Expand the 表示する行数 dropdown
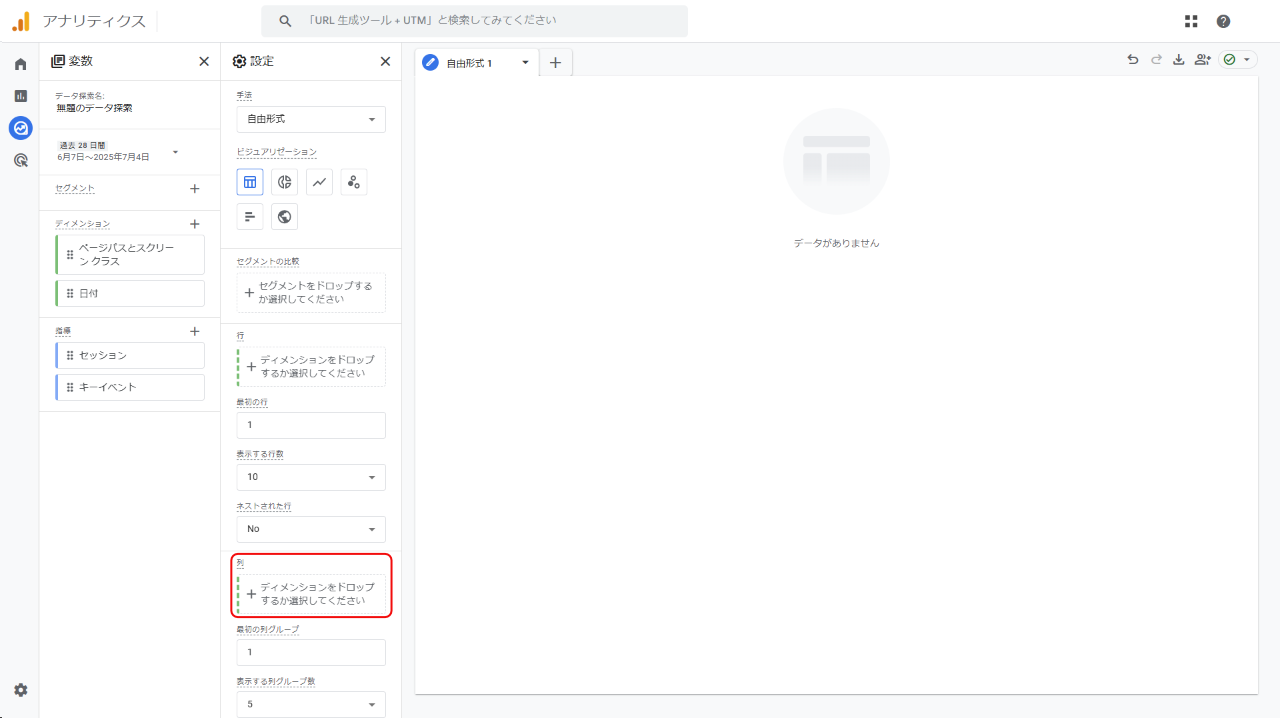Image resolution: width=1280 pixels, height=718 pixels. (x=311, y=477)
